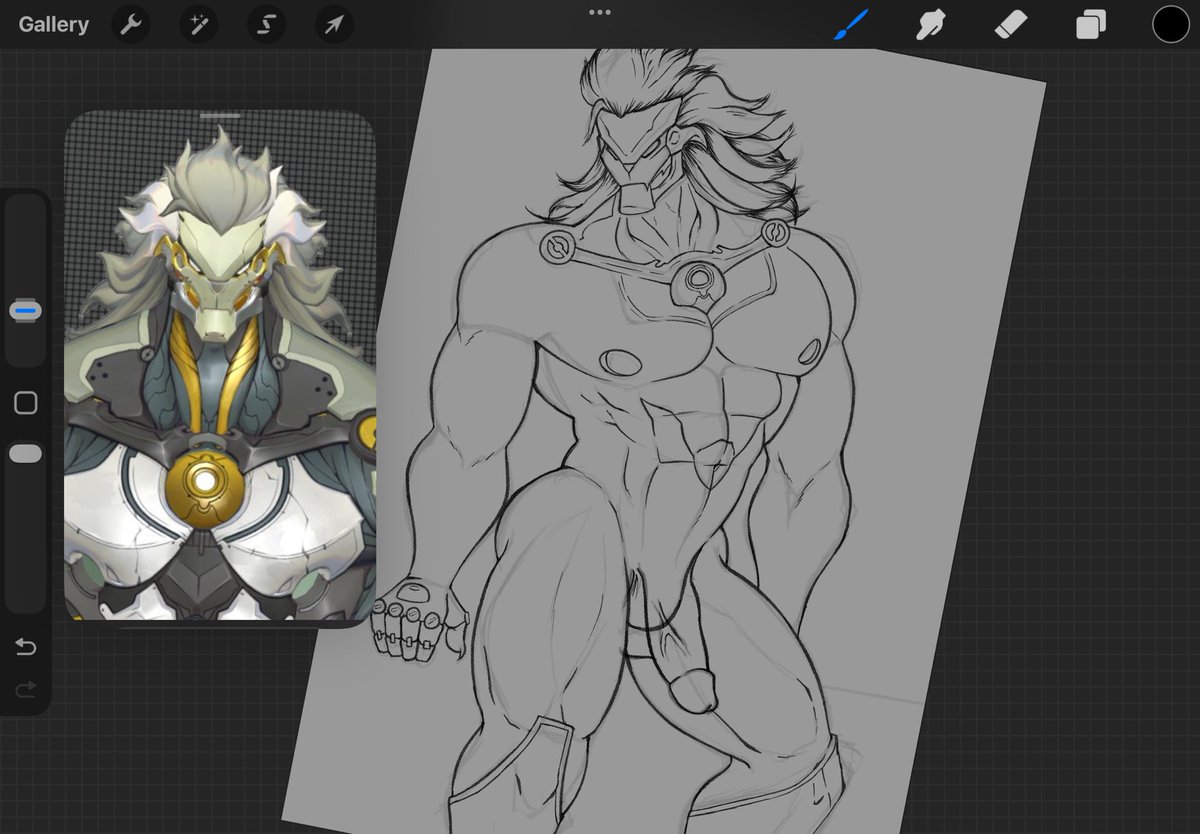Viewport: 1200px width, 834px height.
Task: Open the Gallery
Action: click(x=53, y=24)
